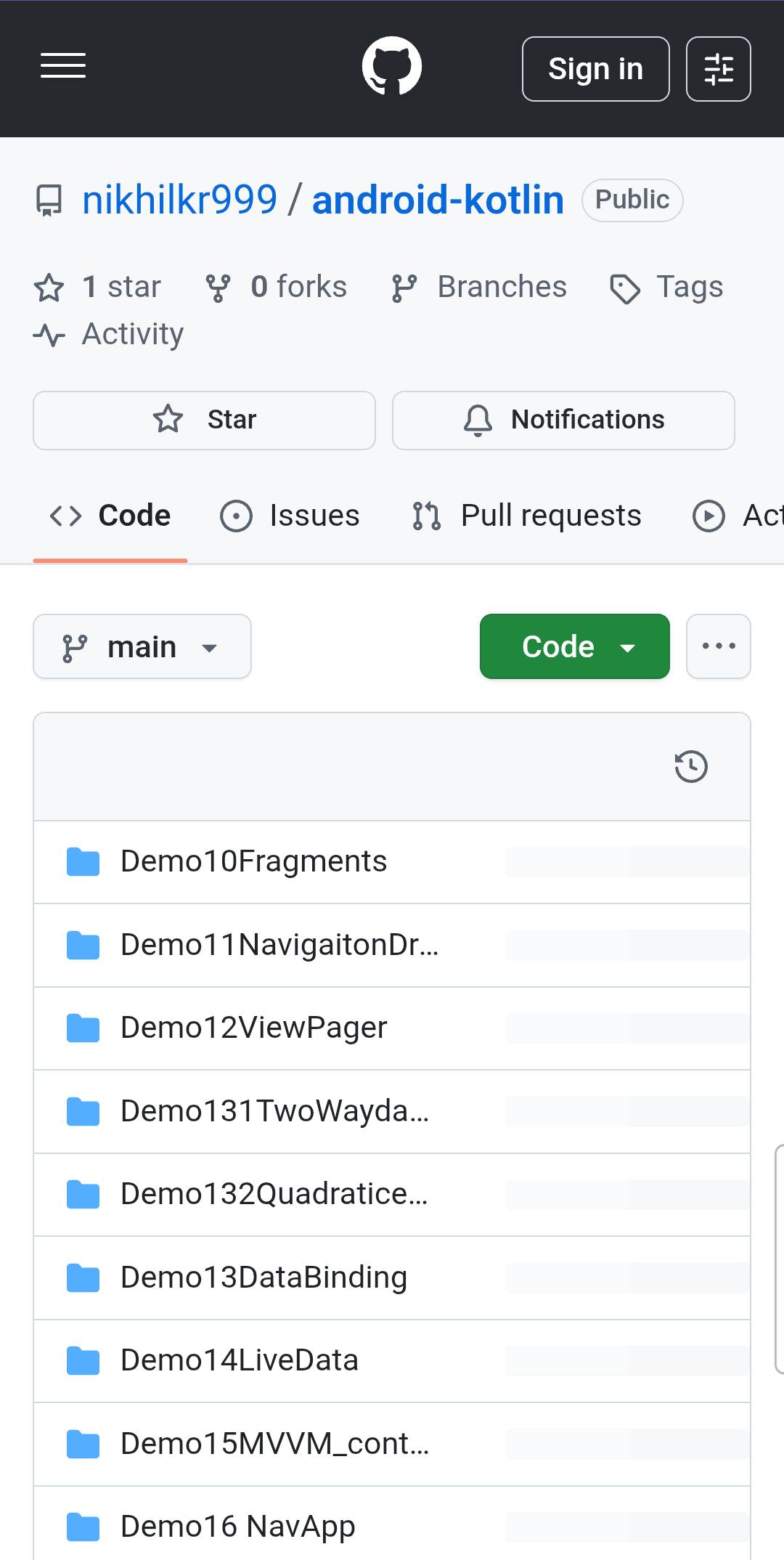Open nikhilkr999 user profile link

pyautogui.click(x=179, y=200)
